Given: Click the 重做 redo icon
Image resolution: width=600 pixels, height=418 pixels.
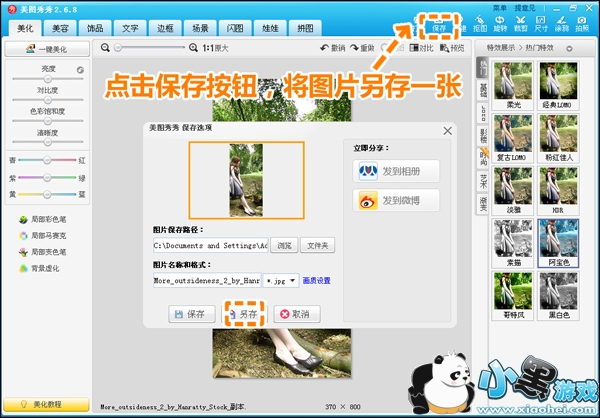Looking at the screenshot, I should (x=362, y=48).
